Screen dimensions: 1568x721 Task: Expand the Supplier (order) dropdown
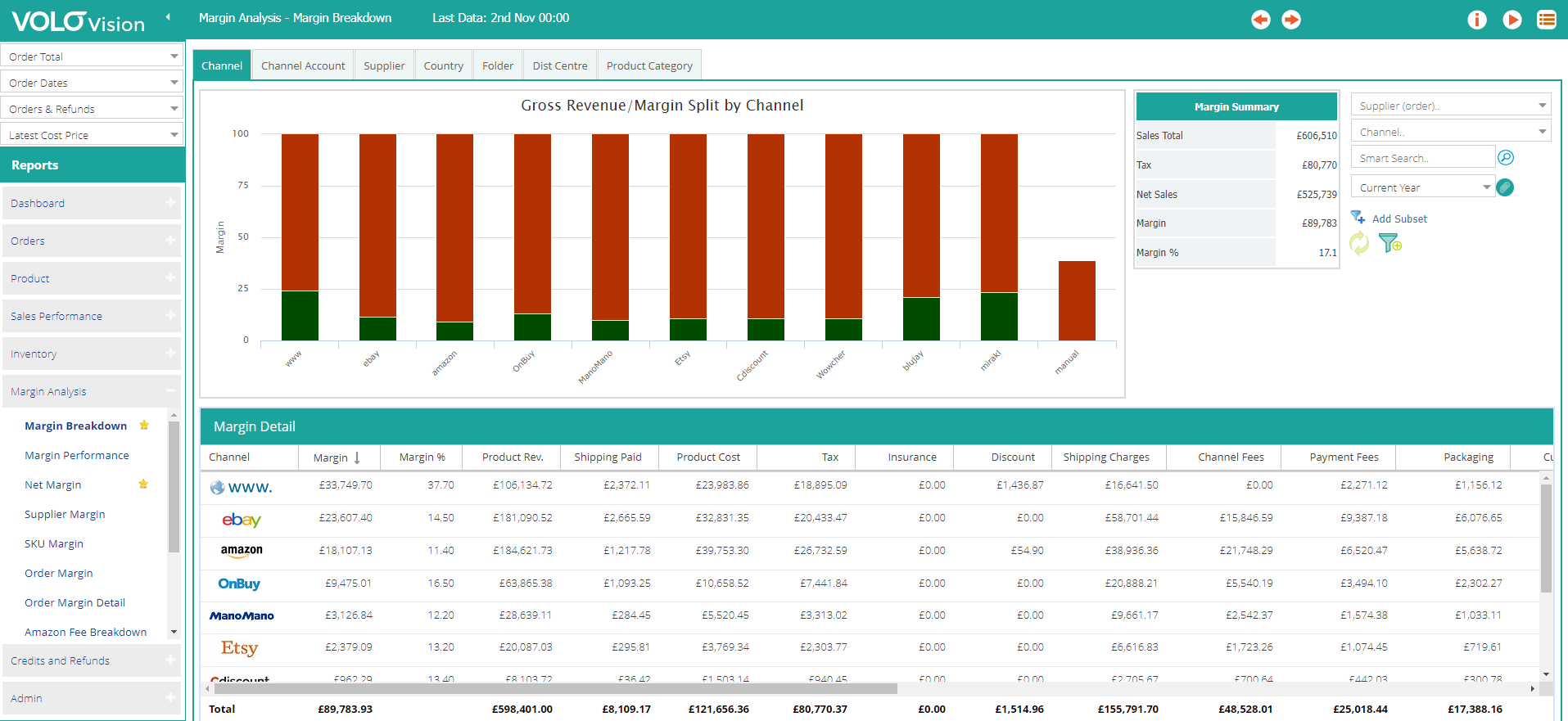click(1451, 106)
